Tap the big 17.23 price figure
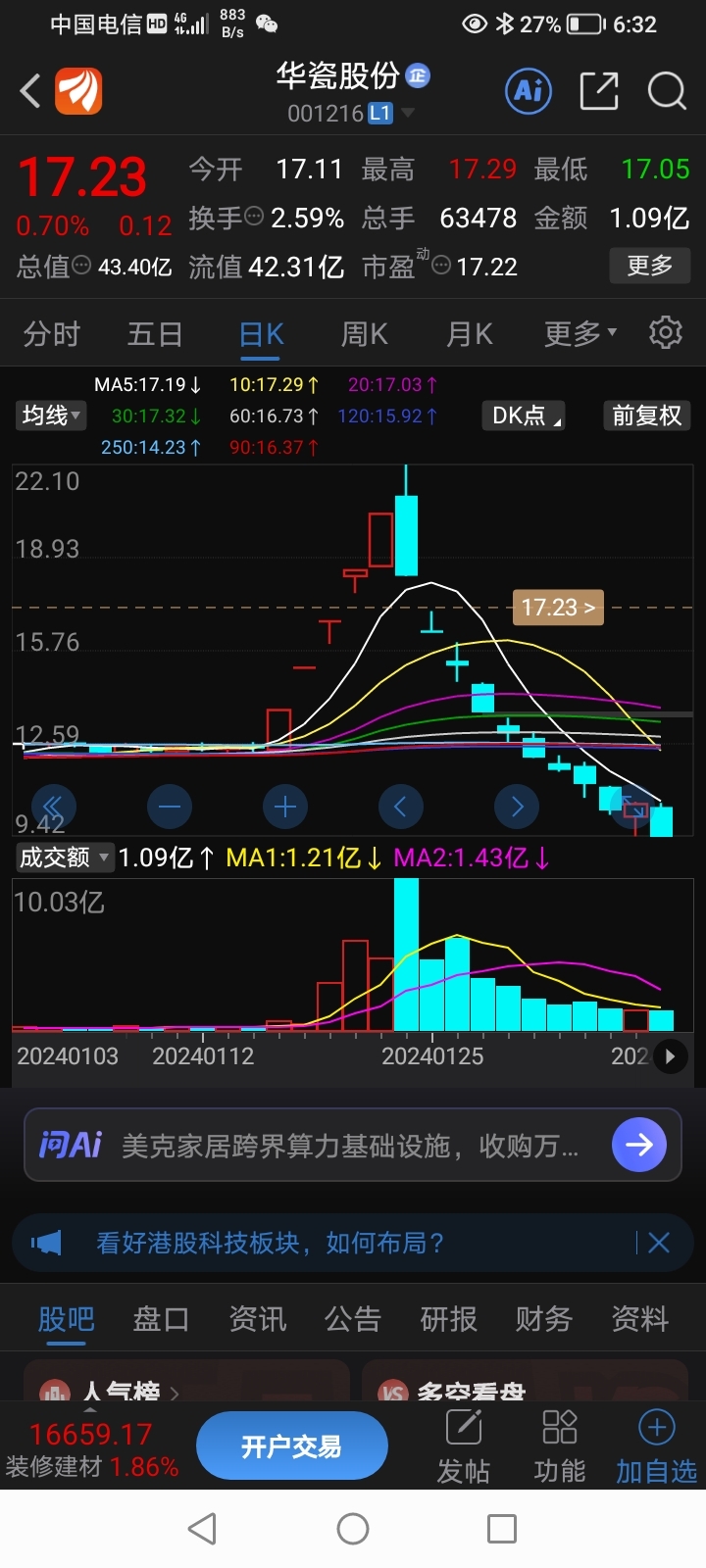 tap(82, 178)
